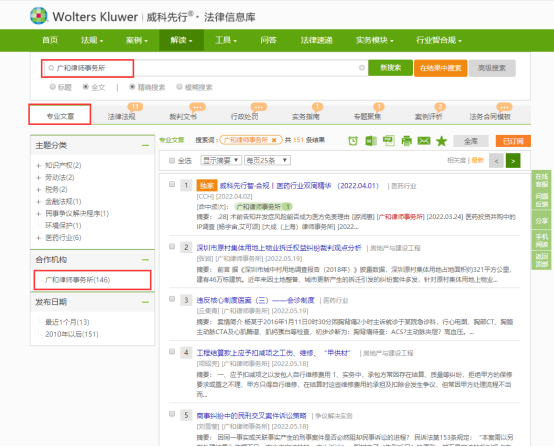Print results with the printer icon

(407, 141)
